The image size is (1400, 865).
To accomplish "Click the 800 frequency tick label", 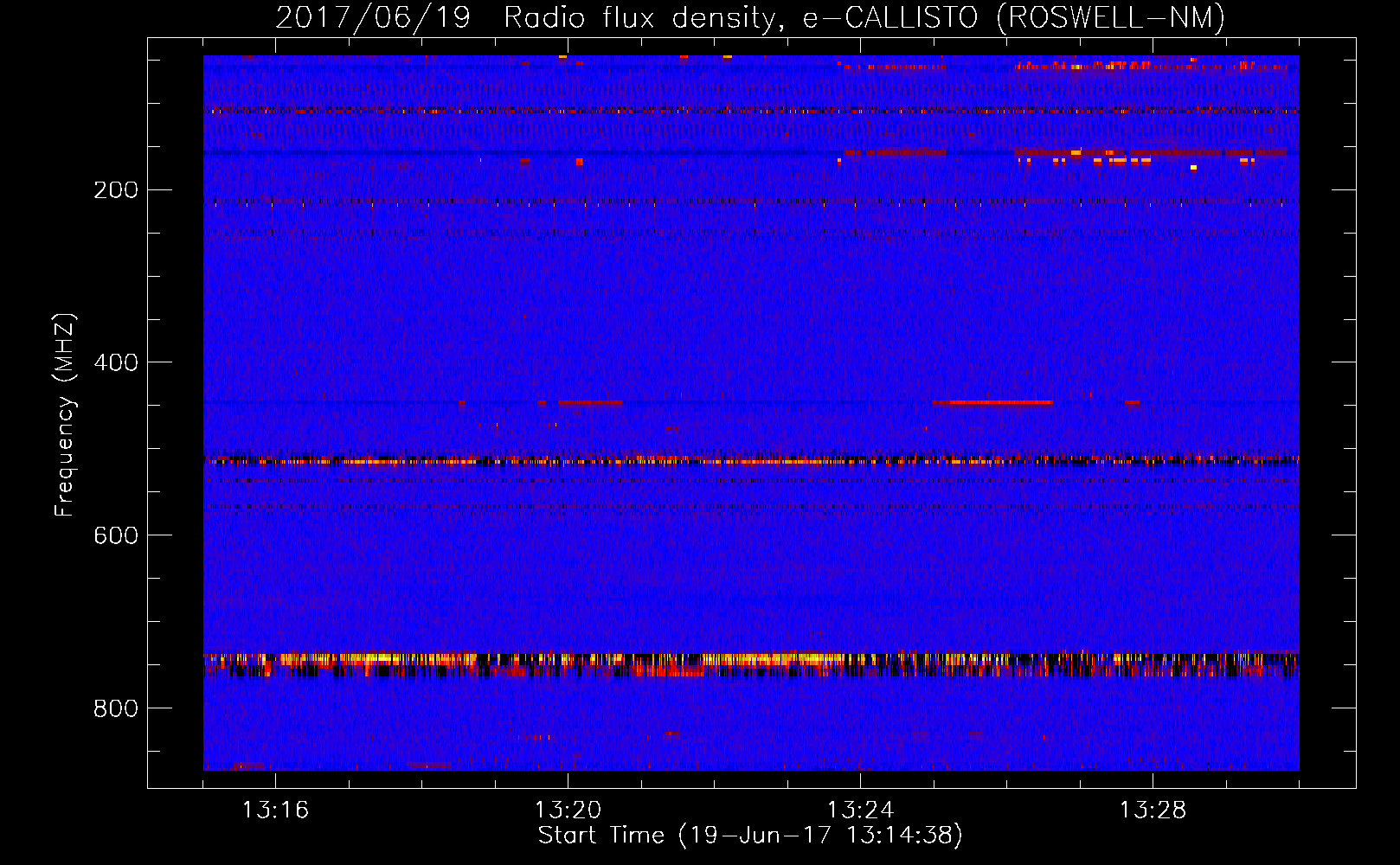I will point(116,708).
